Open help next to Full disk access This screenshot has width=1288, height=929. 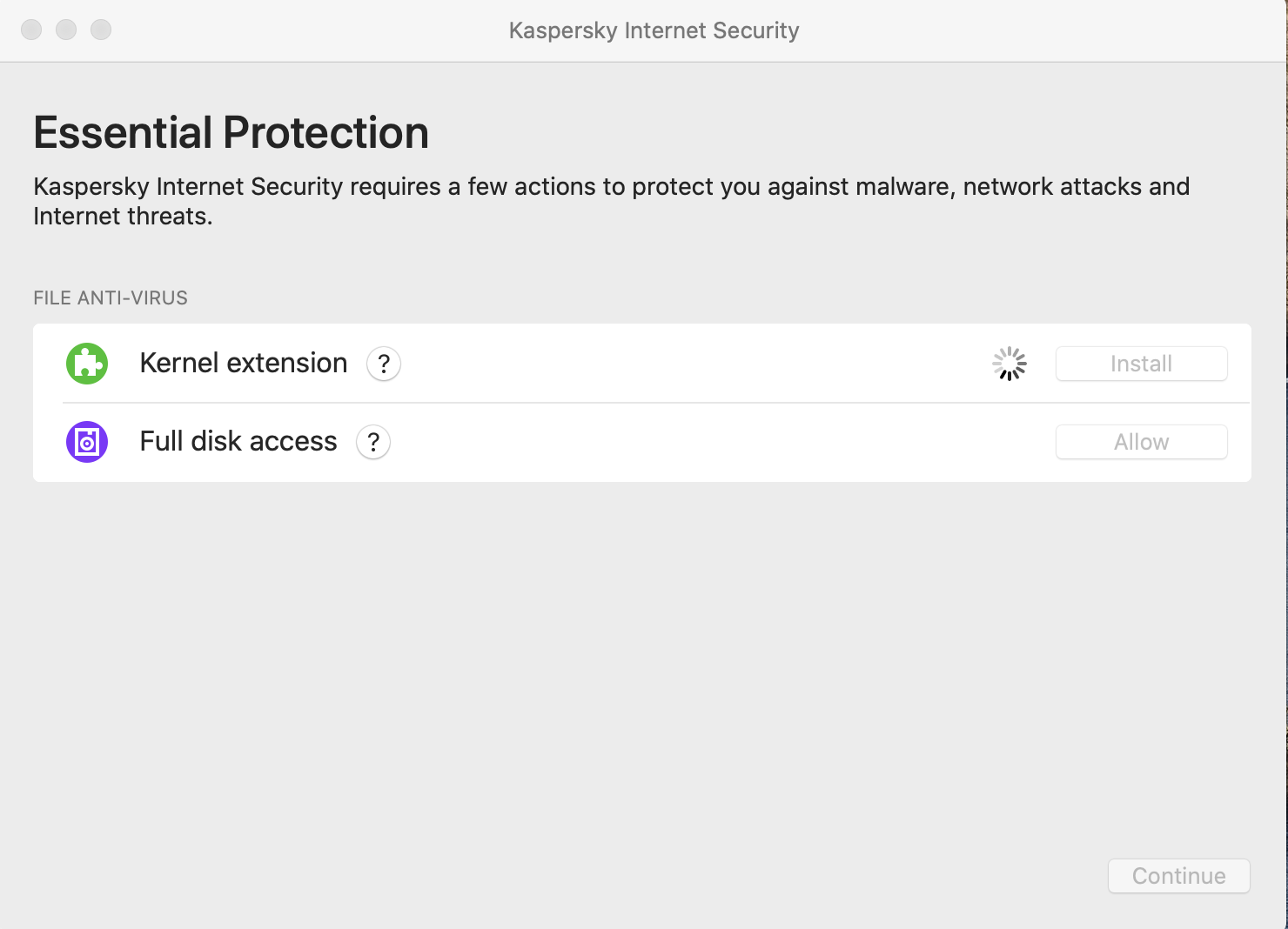pyautogui.click(x=373, y=442)
